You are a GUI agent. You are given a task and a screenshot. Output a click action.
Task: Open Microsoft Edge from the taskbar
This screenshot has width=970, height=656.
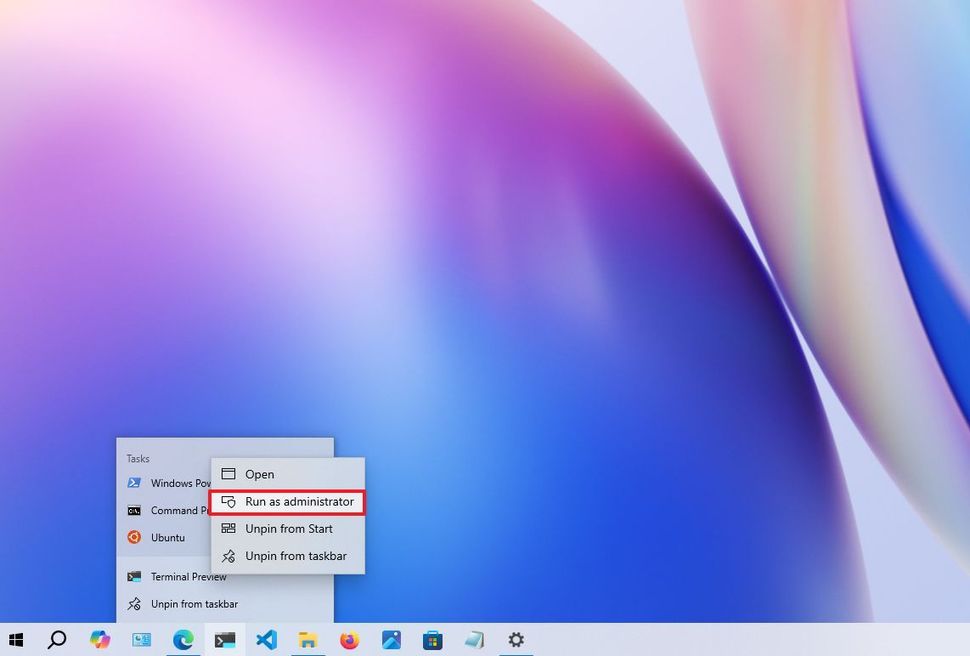pos(183,639)
